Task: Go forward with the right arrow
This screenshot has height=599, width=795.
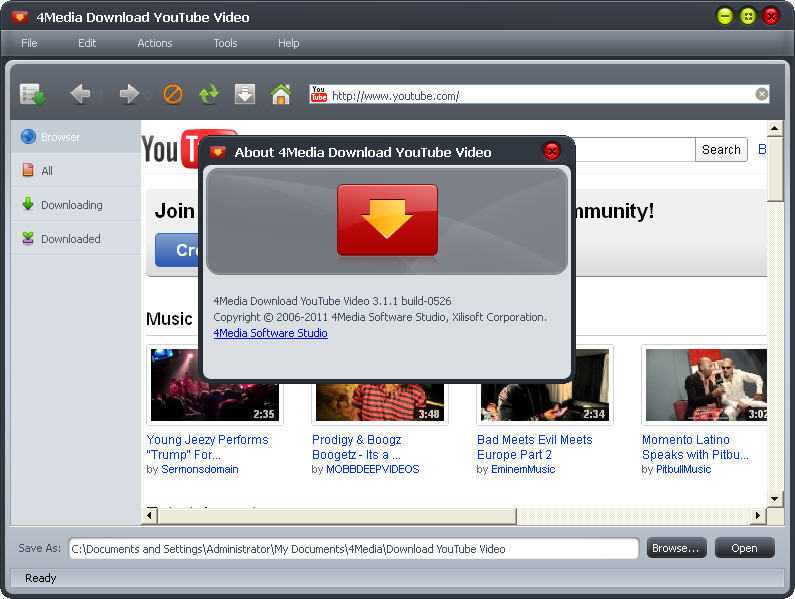Action: pos(129,94)
